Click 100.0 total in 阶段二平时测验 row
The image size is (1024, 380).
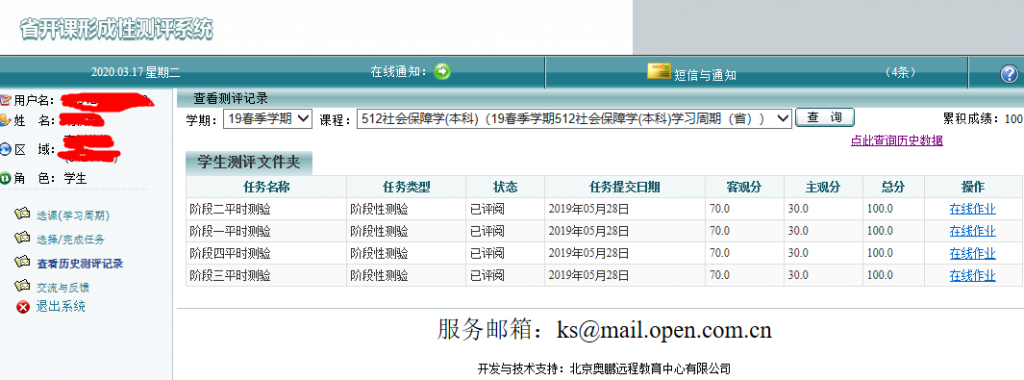pos(880,210)
